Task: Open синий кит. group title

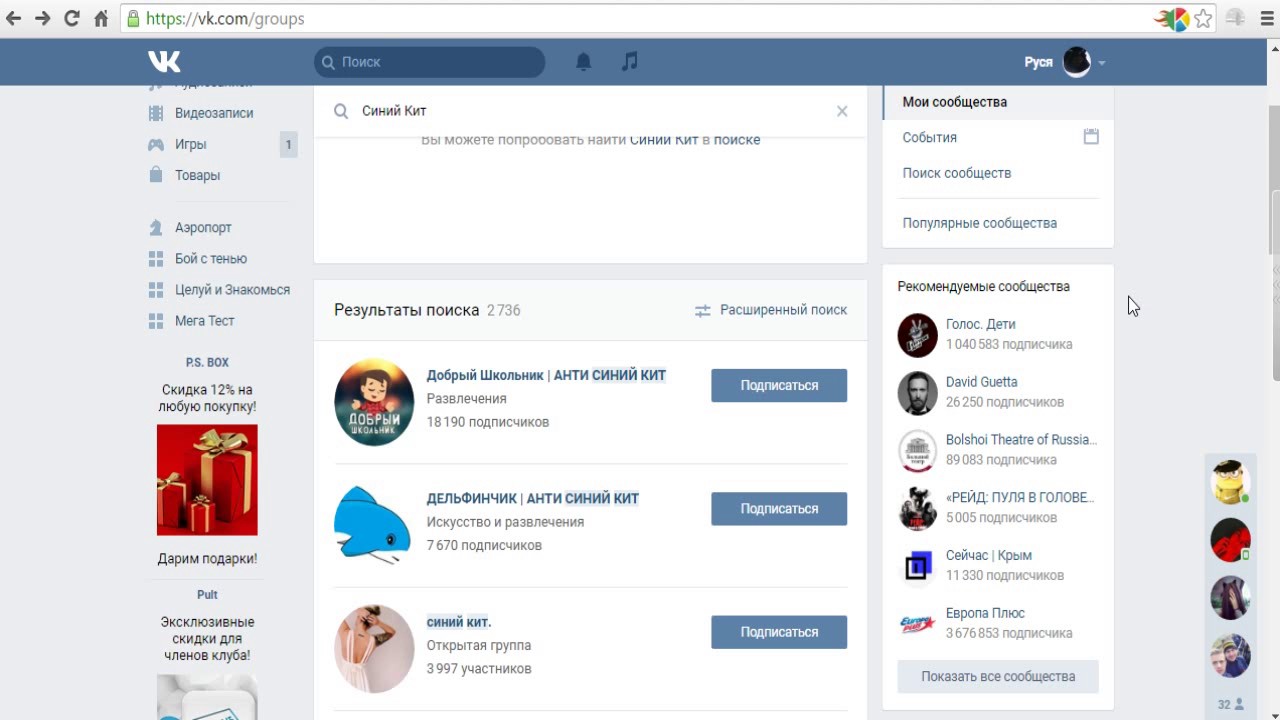Action: point(459,622)
